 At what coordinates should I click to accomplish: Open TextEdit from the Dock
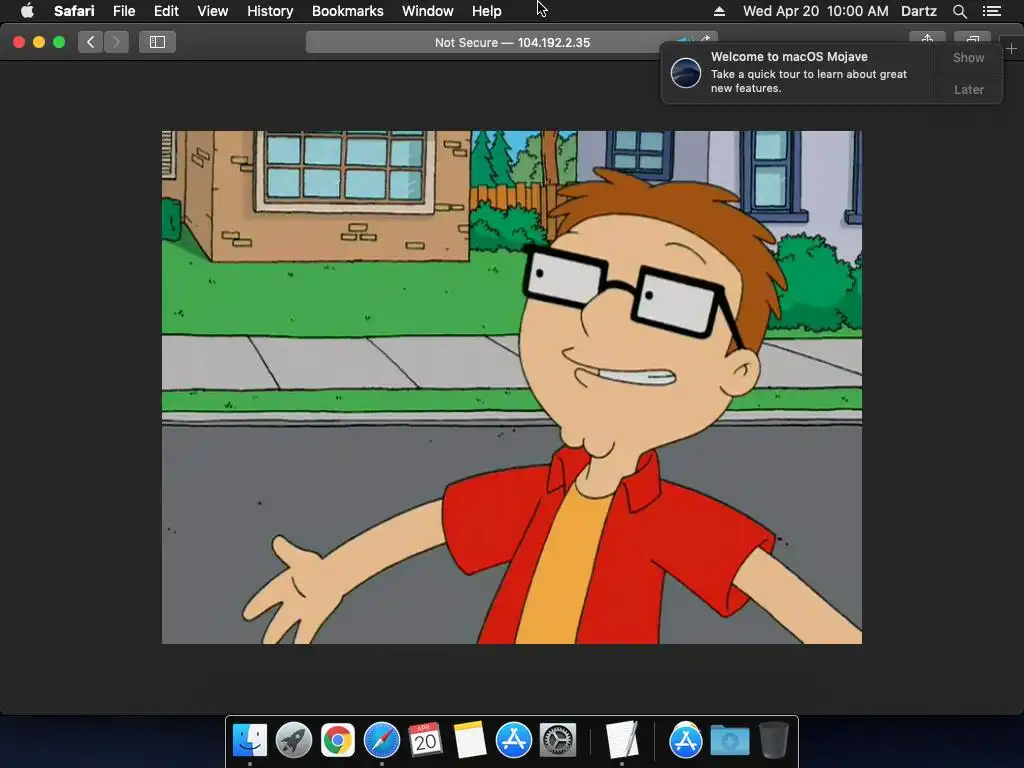pyautogui.click(x=622, y=741)
